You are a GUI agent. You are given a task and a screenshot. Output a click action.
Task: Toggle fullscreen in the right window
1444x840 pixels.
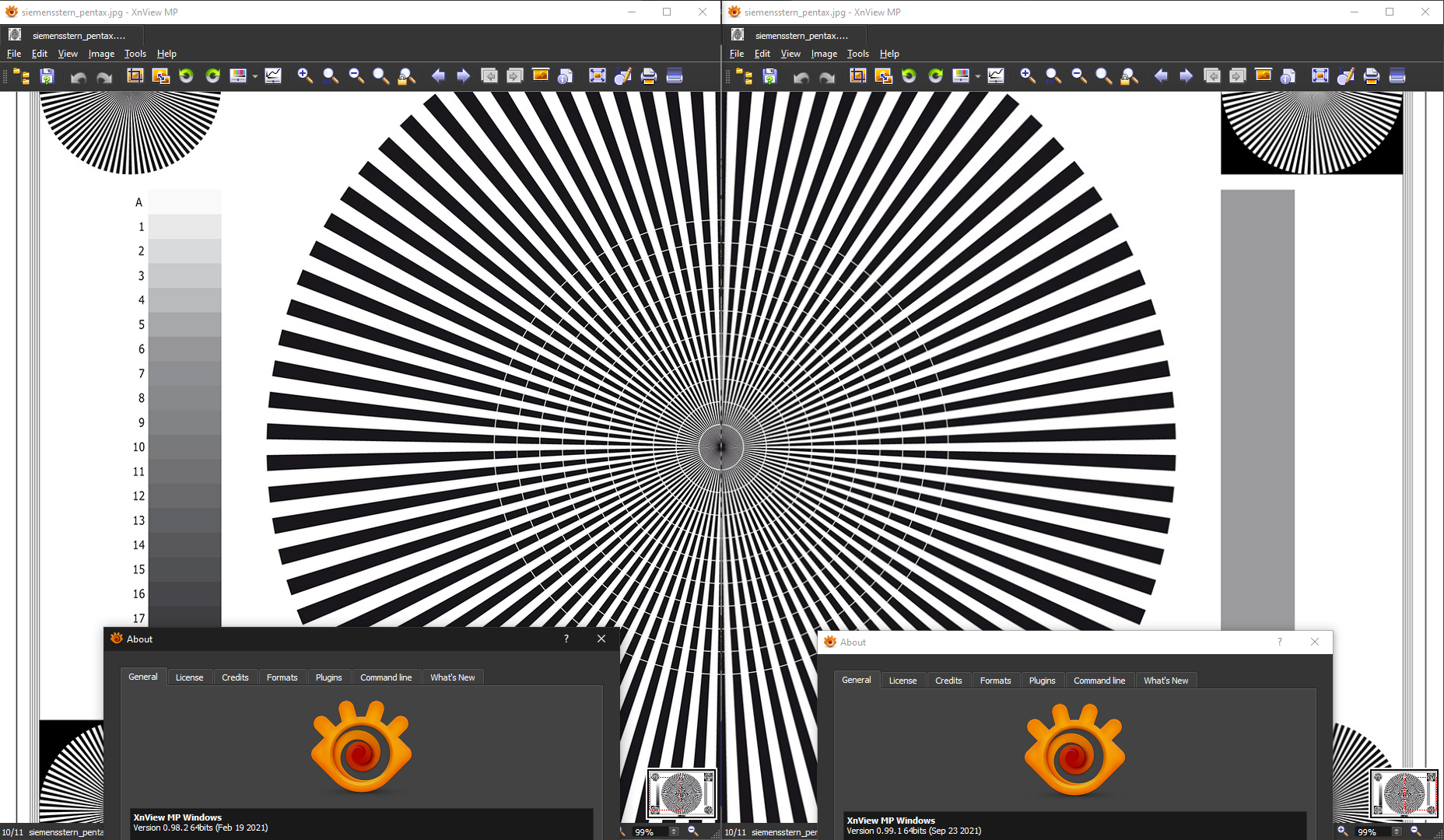point(1320,75)
